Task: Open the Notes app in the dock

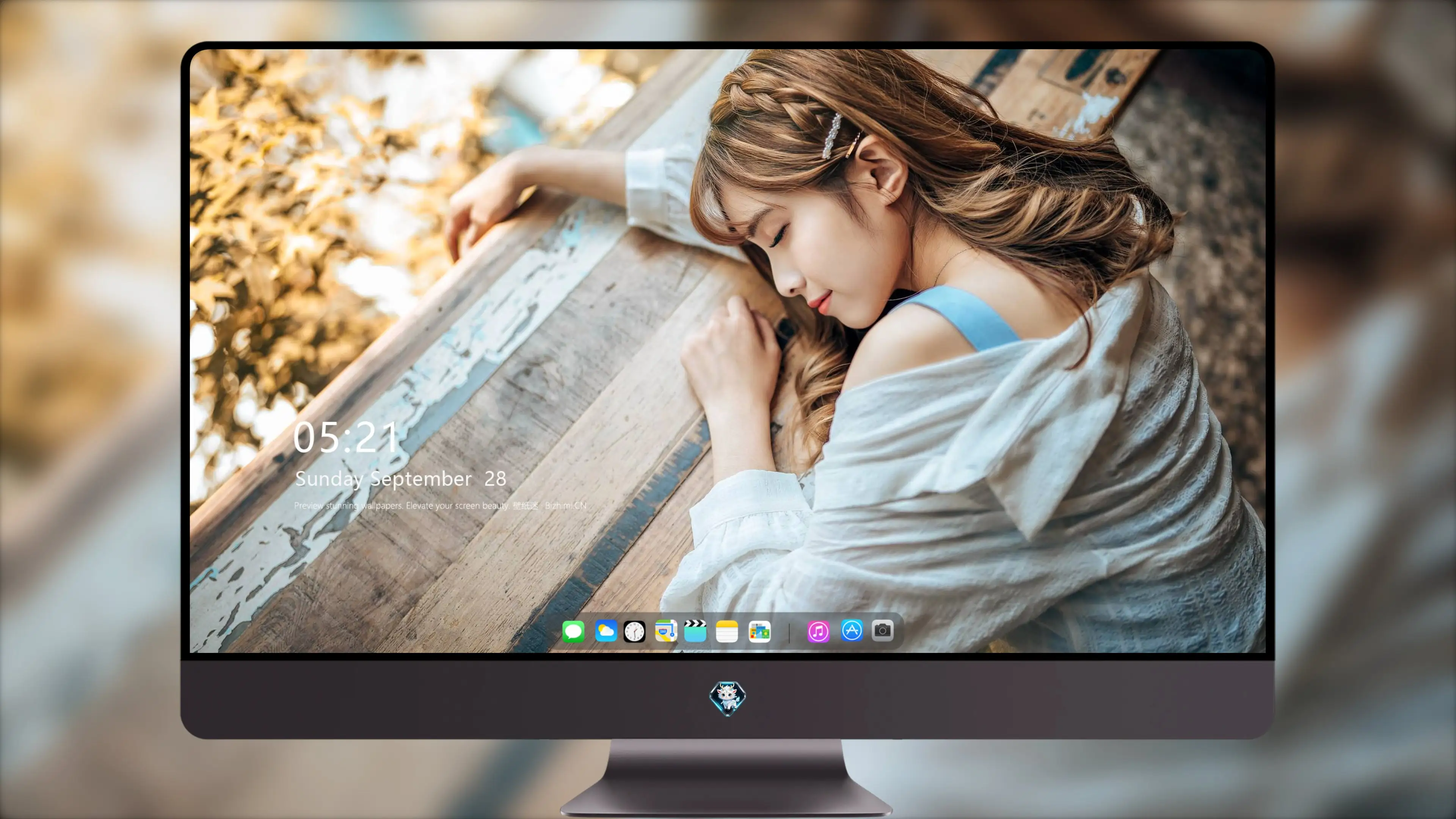Action: pos(727,631)
